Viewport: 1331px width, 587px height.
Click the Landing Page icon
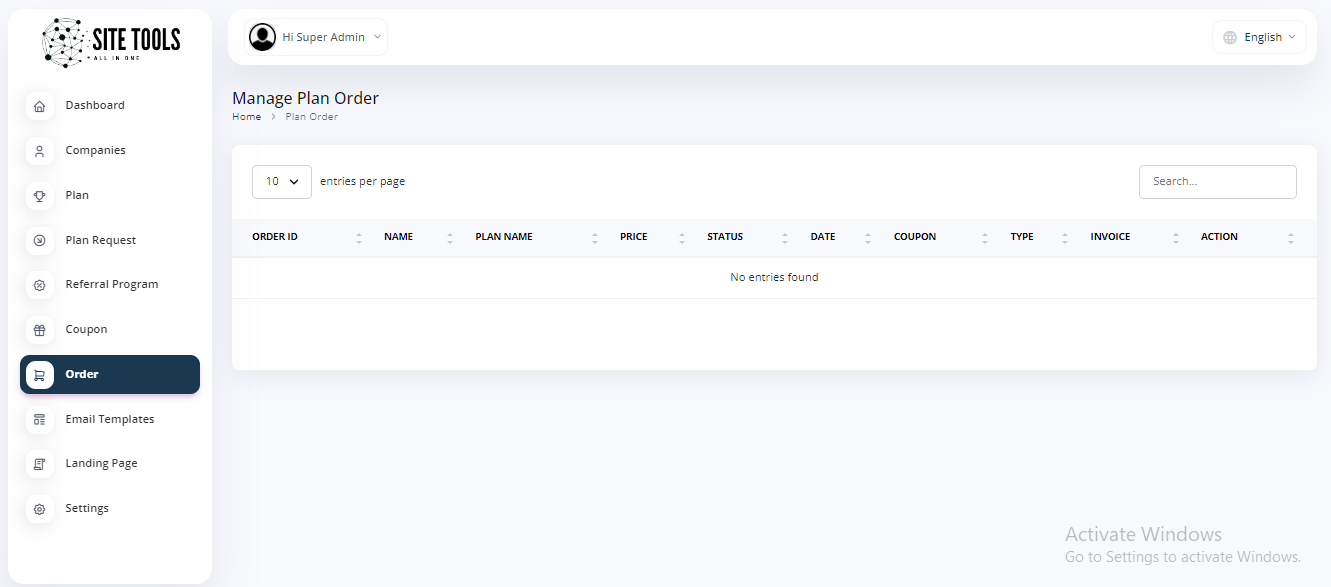click(x=40, y=464)
